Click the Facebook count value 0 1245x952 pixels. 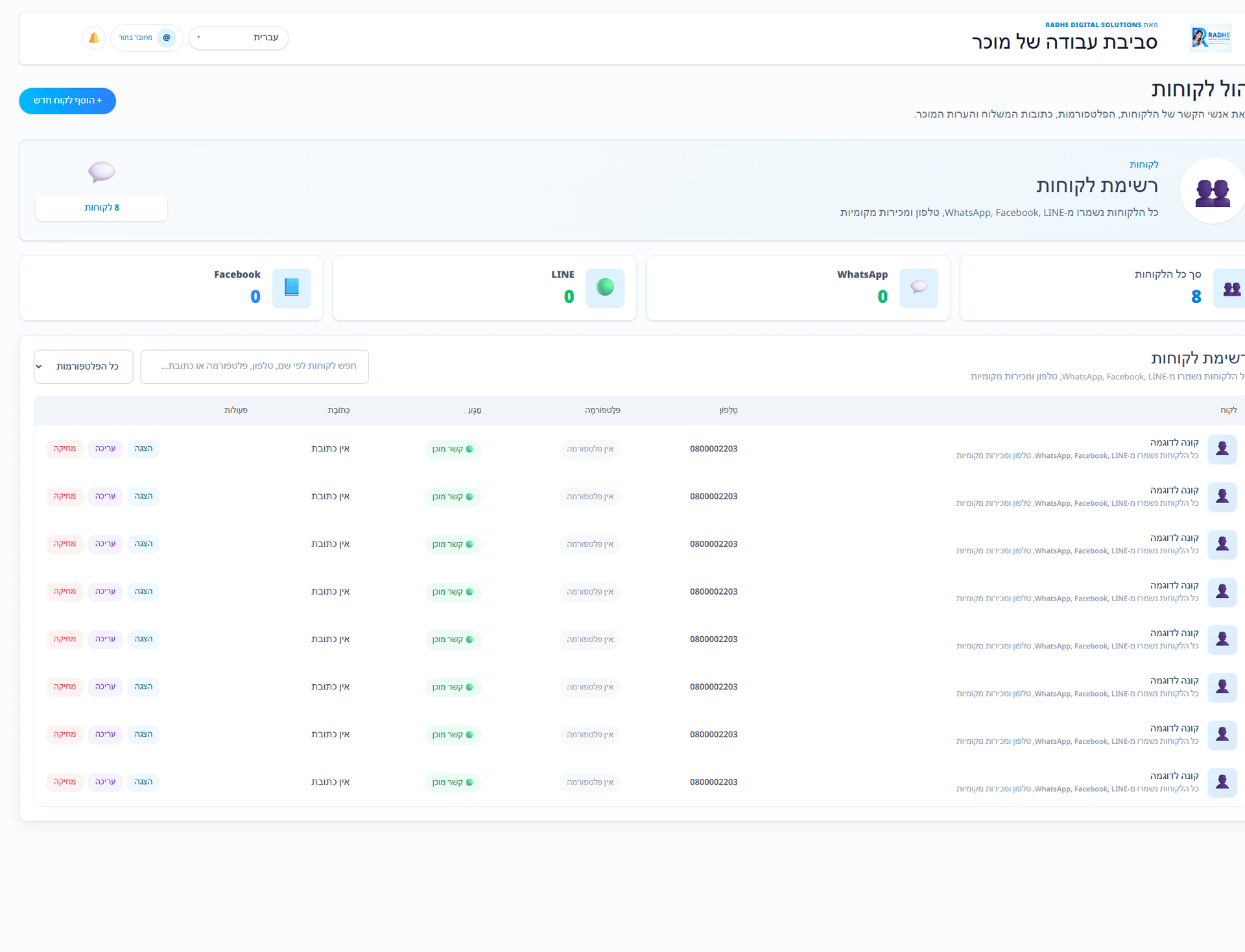pyautogui.click(x=255, y=296)
